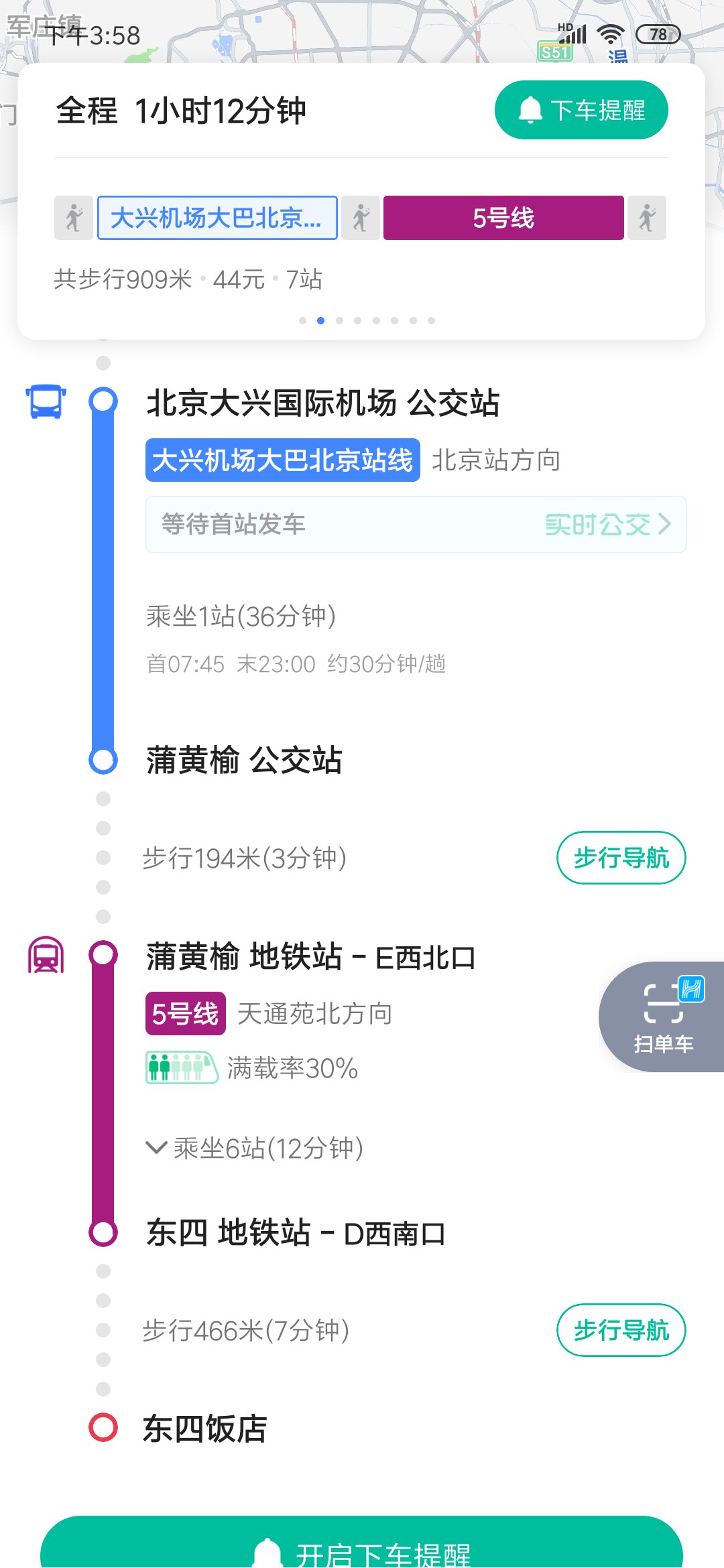724x1568 pixels.
Task: Tap the 东四 地铁站 D西南口 stop
Action: click(296, 1233)
